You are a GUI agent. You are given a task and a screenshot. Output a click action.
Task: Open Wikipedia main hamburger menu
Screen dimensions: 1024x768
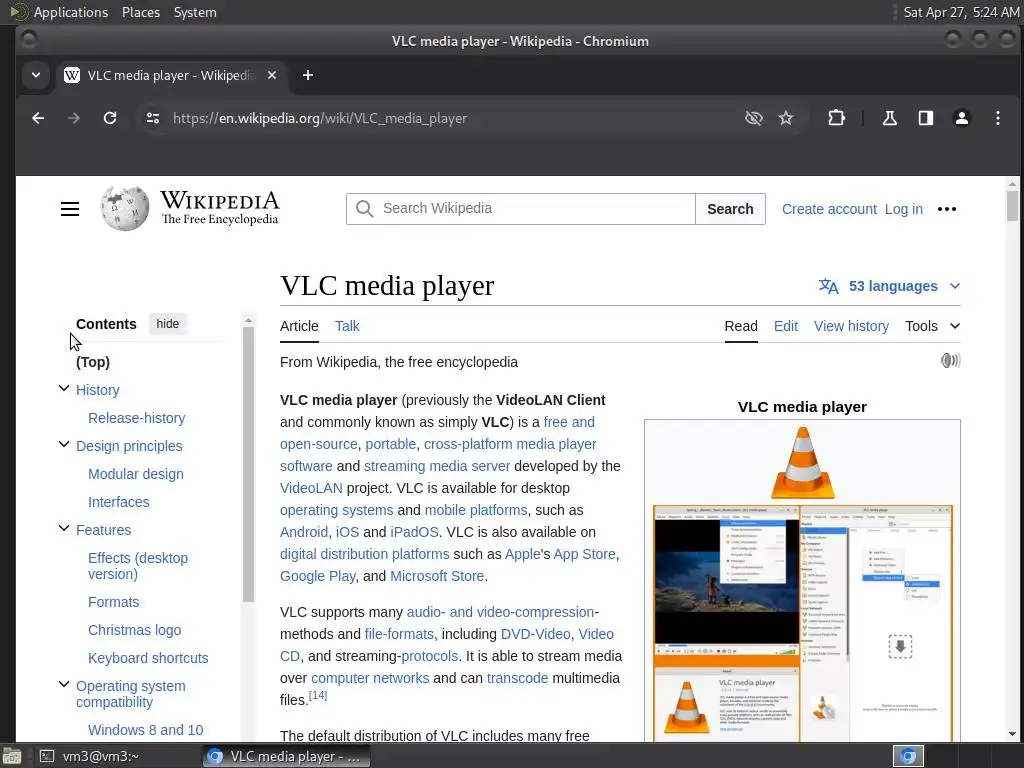click(70, 209)
